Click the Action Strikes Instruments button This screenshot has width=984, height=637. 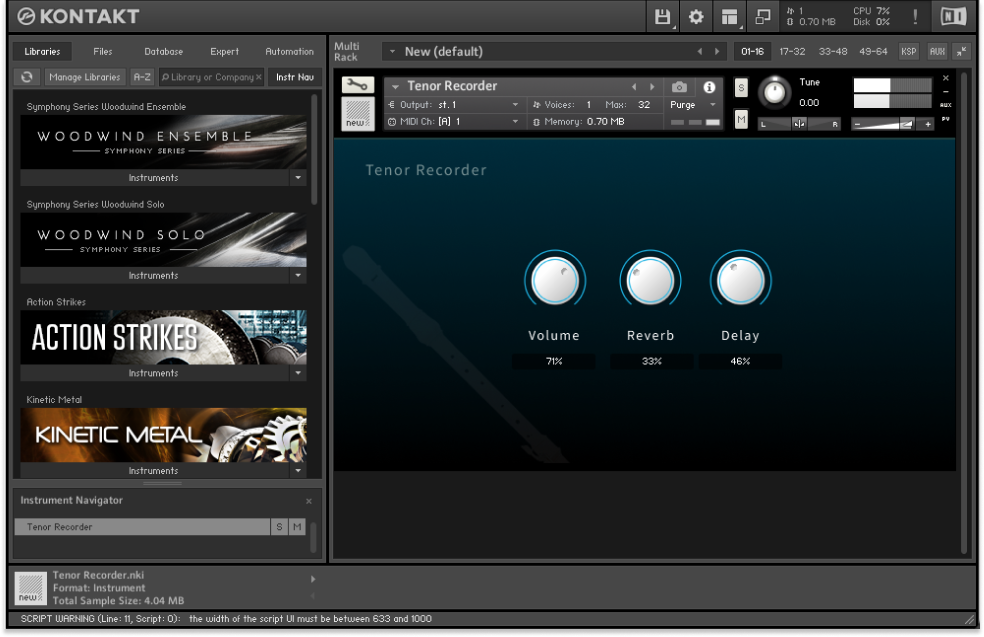pyautogui.click(x=154, y=373)
